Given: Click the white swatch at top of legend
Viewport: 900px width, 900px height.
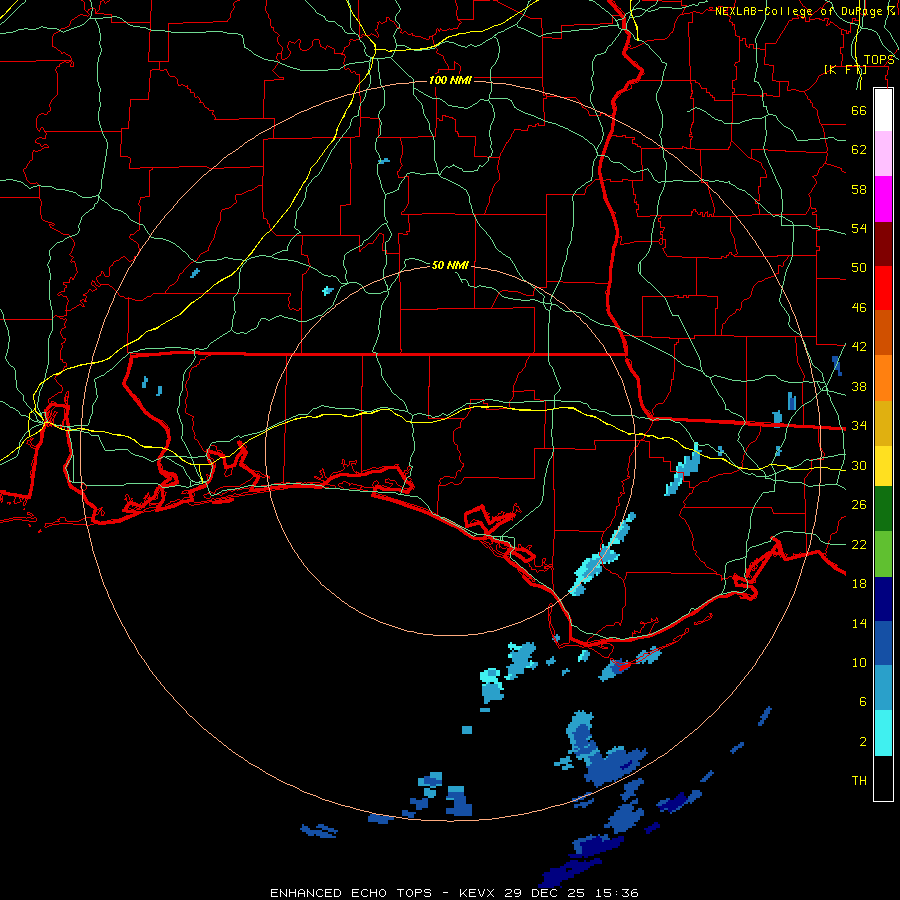Looking at the screenshot, I should [x=883, y=110].
